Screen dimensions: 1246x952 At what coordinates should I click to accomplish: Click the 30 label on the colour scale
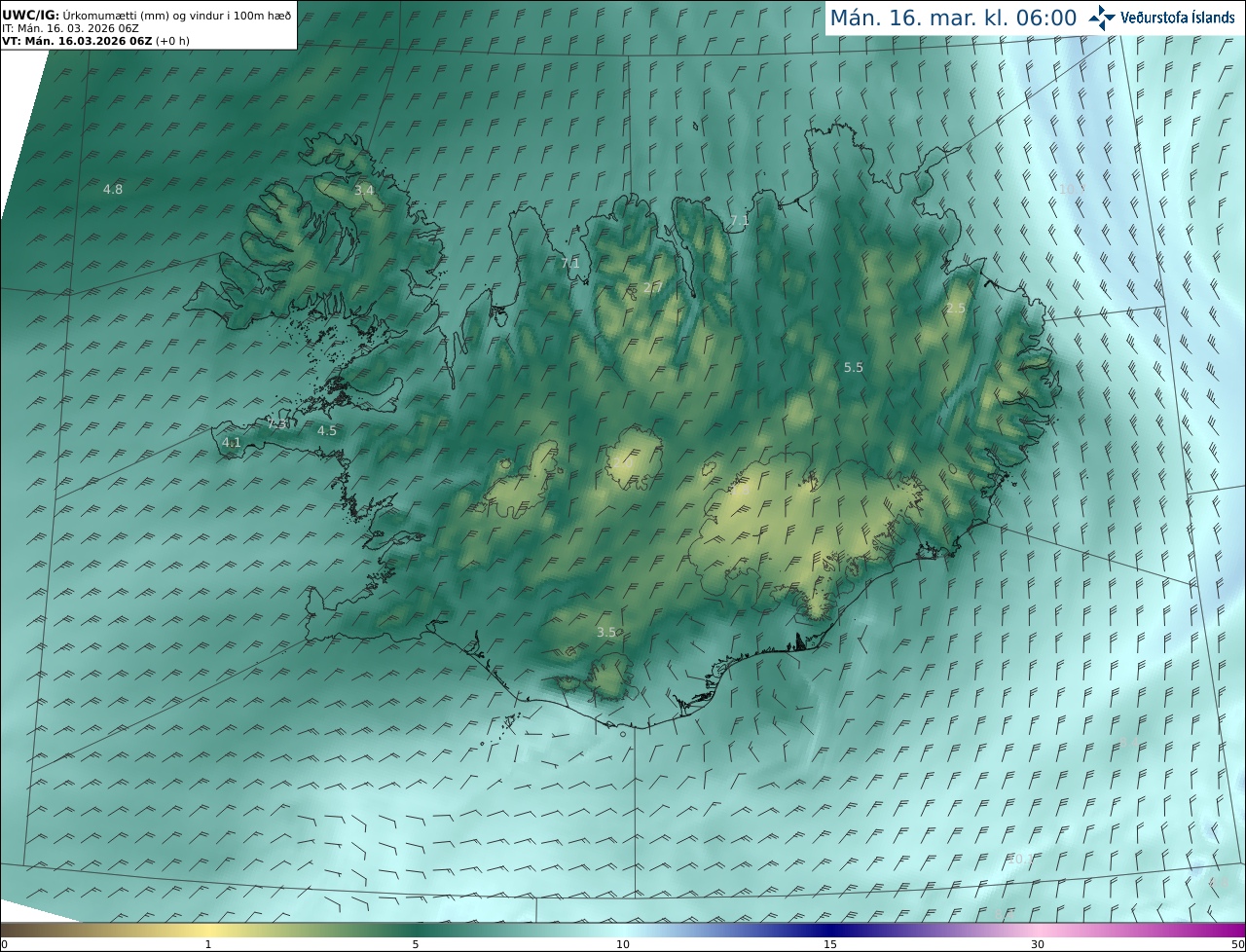1038,944
